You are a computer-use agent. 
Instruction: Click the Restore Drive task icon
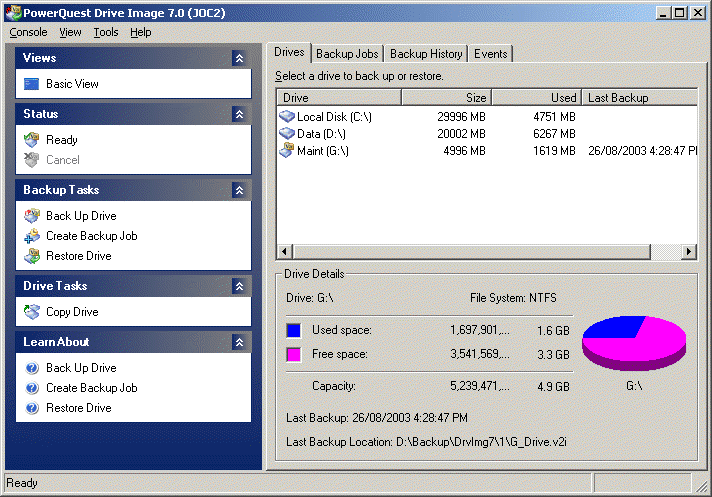point(32,256)
